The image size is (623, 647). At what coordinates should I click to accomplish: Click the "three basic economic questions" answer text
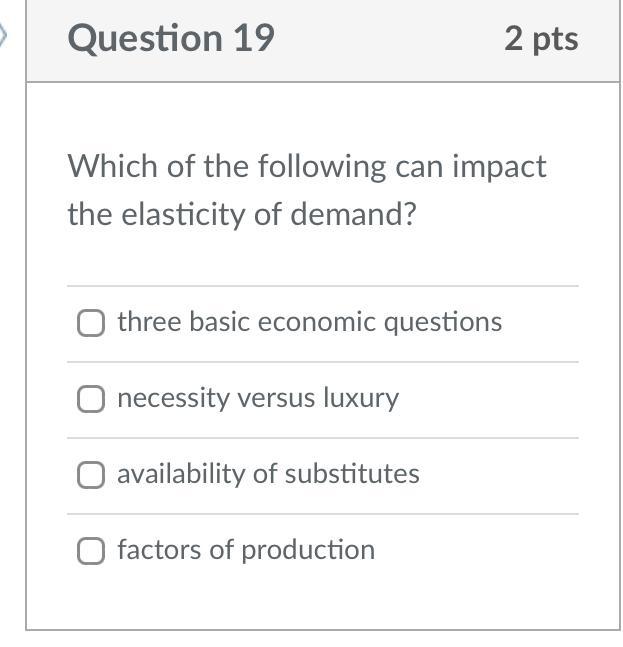click(x=309, y=322)
